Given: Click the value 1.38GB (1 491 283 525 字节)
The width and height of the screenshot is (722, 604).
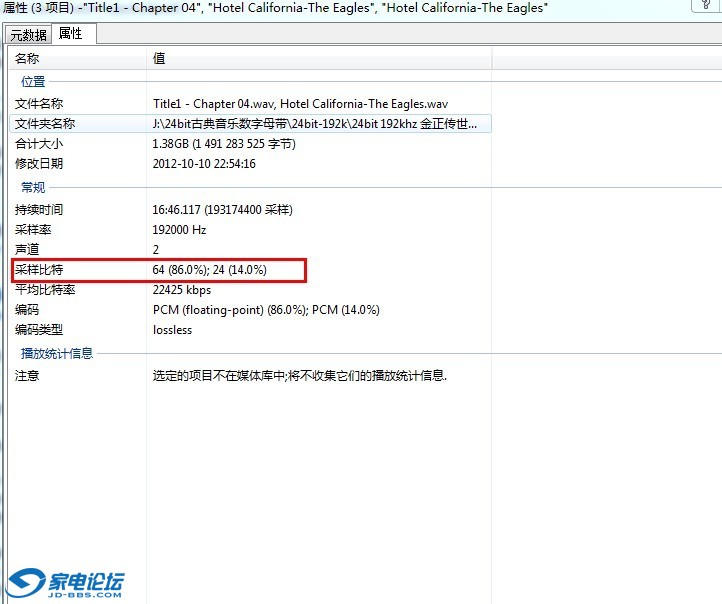Looking at the screenshot, I should [224, 144].
